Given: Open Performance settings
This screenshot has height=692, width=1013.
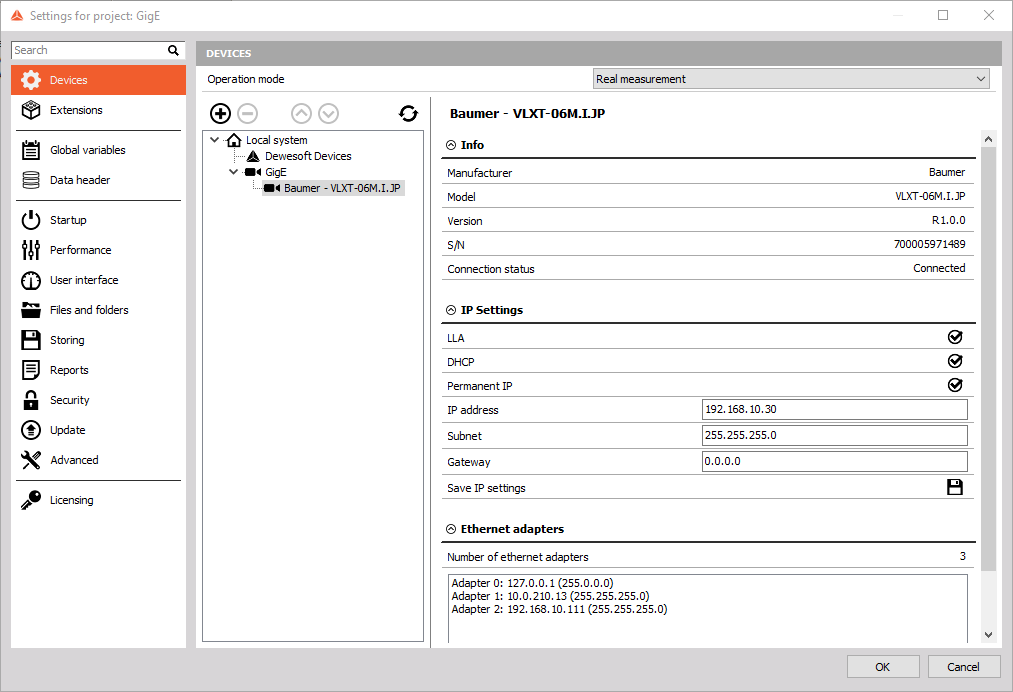Looking at the screenshot, I should tap(98, 250).
